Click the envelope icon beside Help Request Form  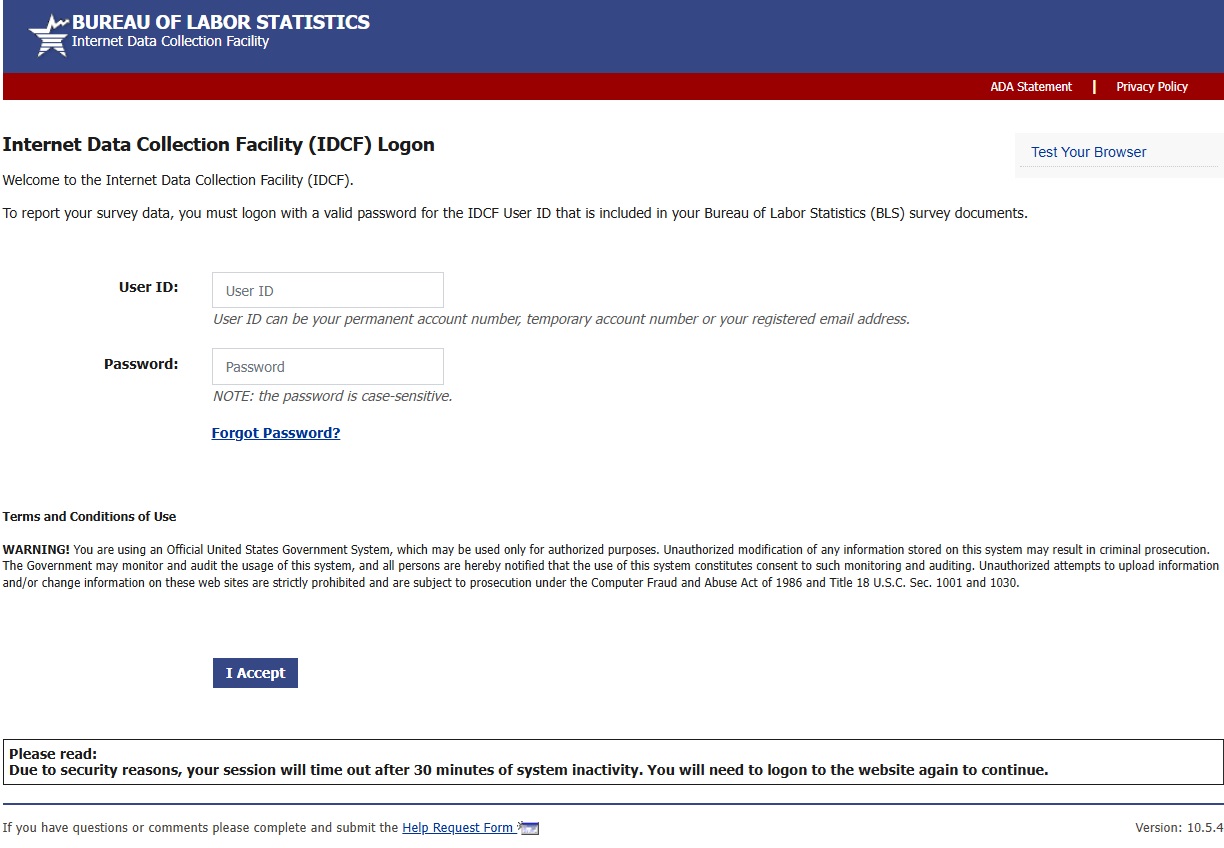tap(529, 828)
